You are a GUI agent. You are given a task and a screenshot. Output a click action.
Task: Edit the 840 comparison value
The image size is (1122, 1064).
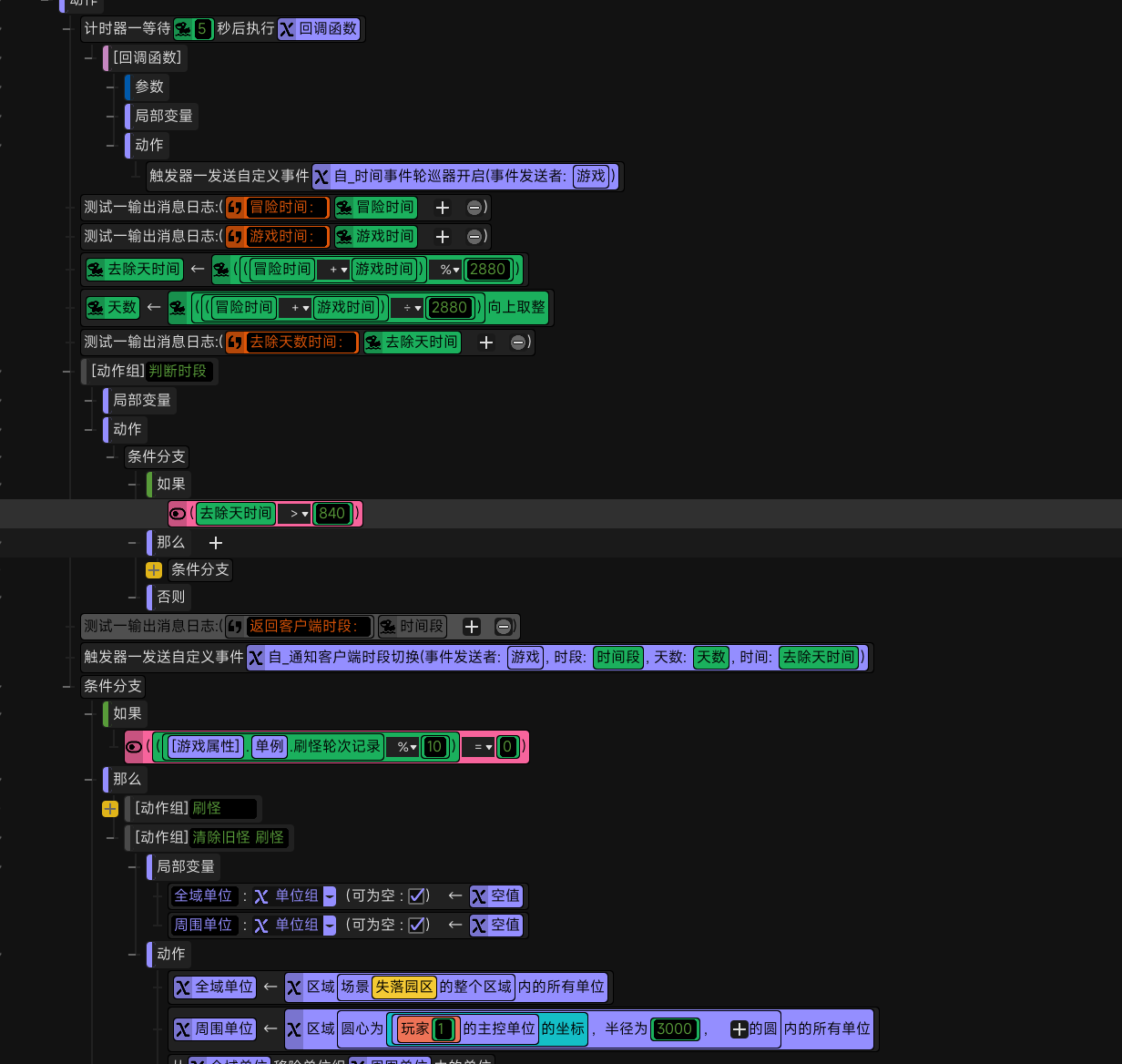(332, 514)
